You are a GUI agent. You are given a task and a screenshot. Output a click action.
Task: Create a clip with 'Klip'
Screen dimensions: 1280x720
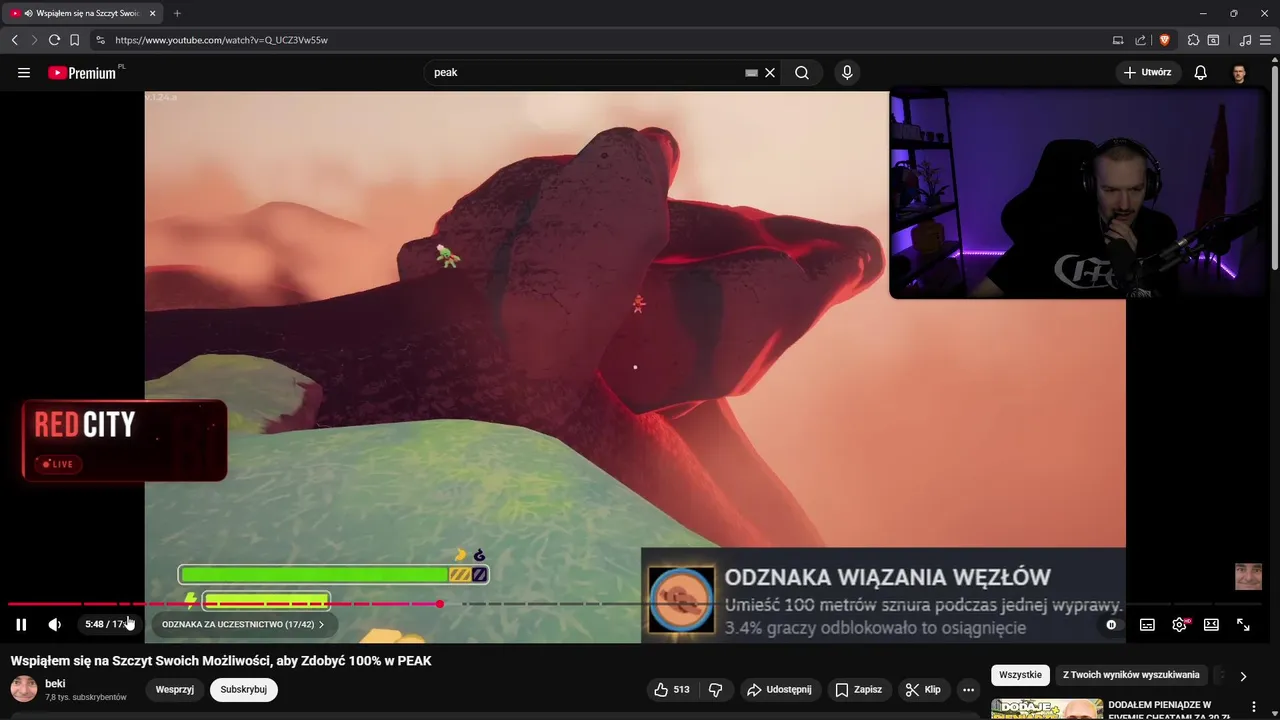(x=923, y=689)
